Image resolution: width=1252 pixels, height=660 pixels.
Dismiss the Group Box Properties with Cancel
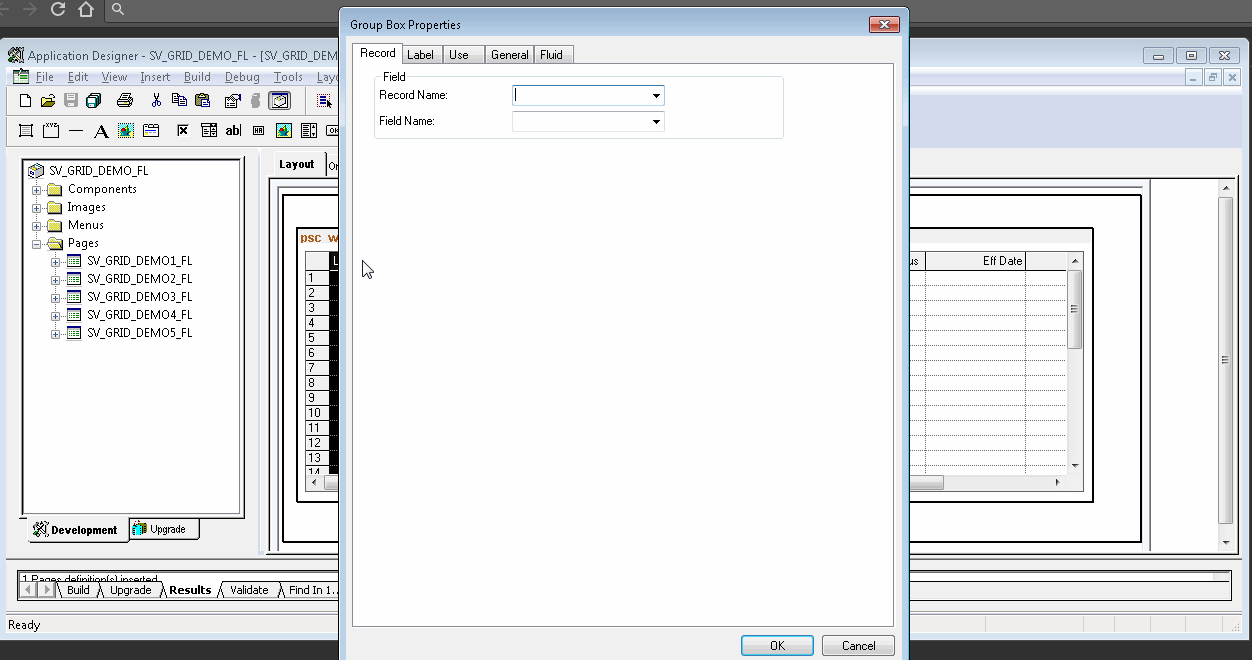coord(858,645)
